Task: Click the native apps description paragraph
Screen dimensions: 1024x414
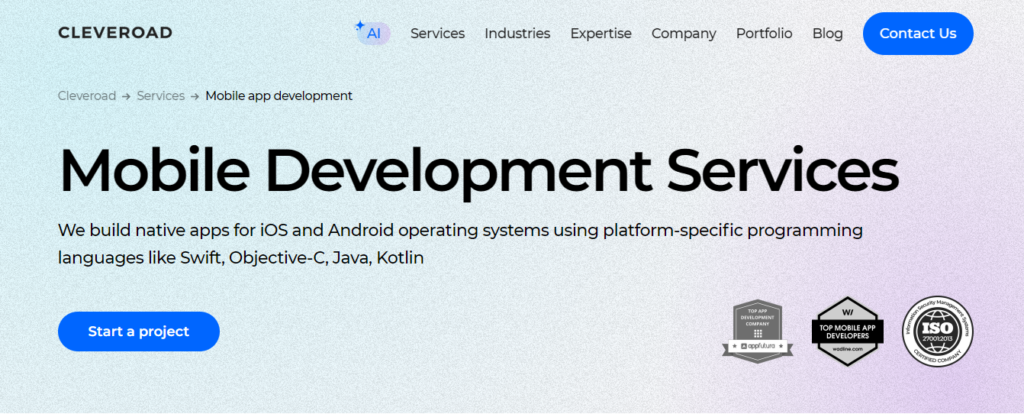Action: [x=460, y=244]
